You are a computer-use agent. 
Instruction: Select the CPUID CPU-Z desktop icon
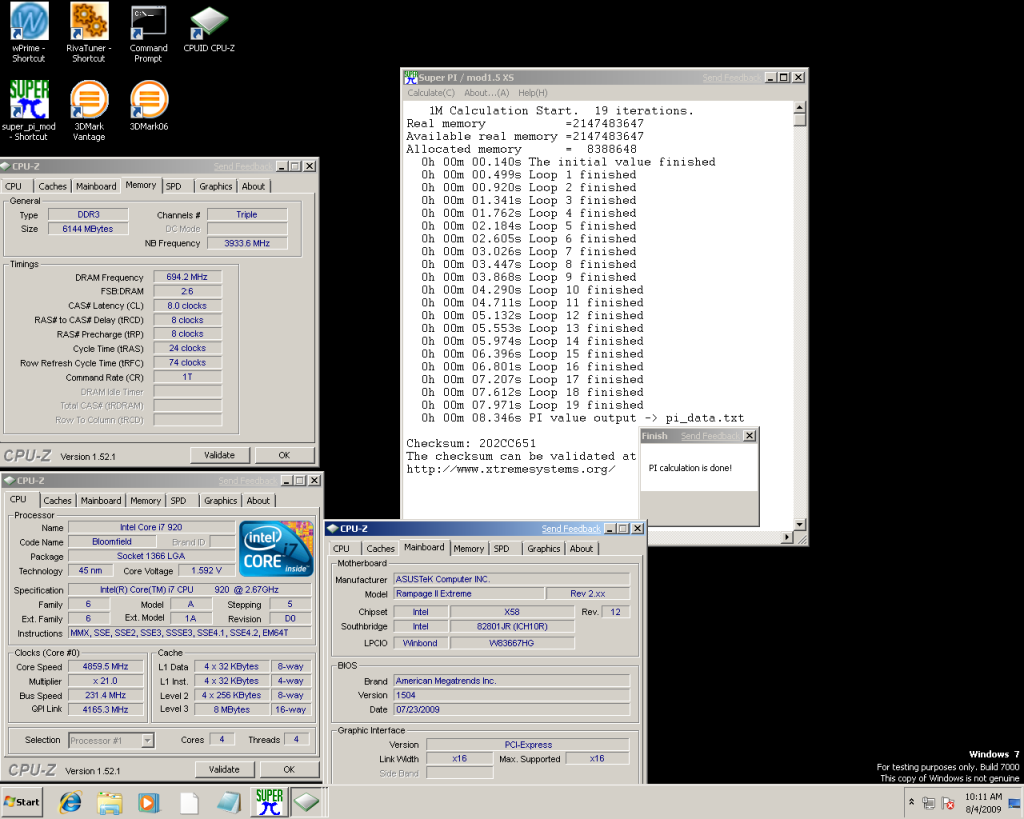point(209,29)
